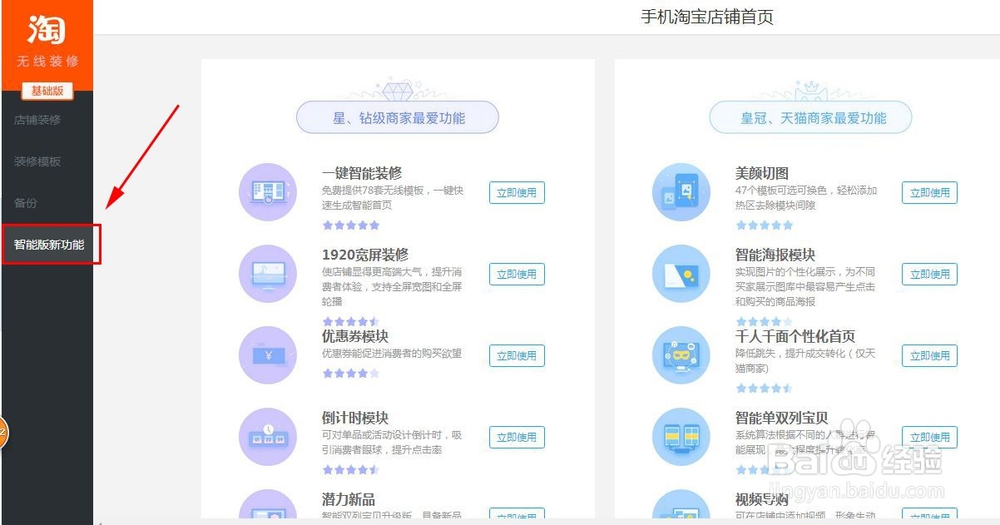Click the 视频导购 feature icon
Image resolution: width=1000 pixels, height=525 pixels.
pyautogui.click(x=681, y=504)
